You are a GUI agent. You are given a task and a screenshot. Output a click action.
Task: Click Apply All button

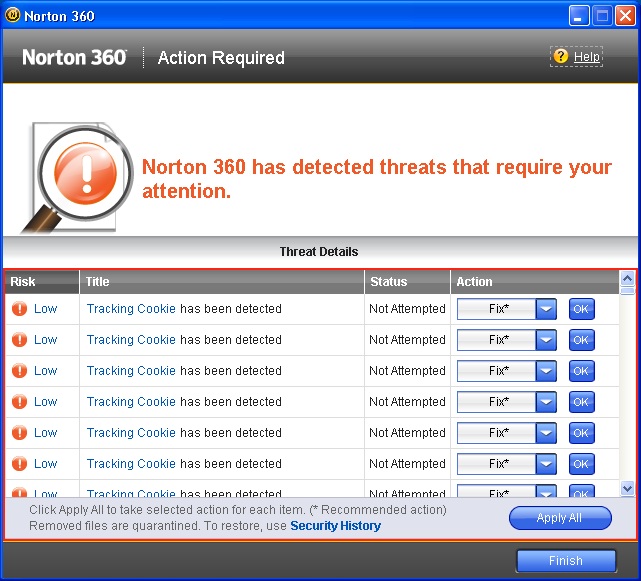coord(560,518)
